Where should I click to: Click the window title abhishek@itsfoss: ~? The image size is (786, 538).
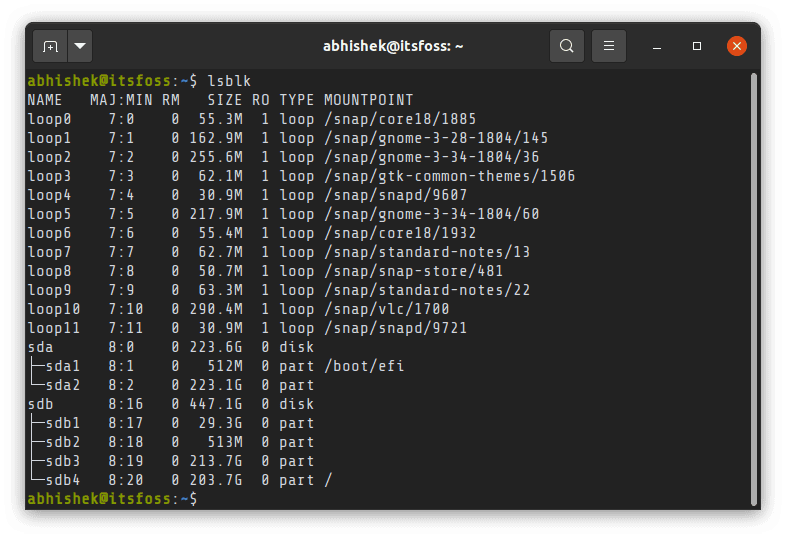tap(393, 46)
